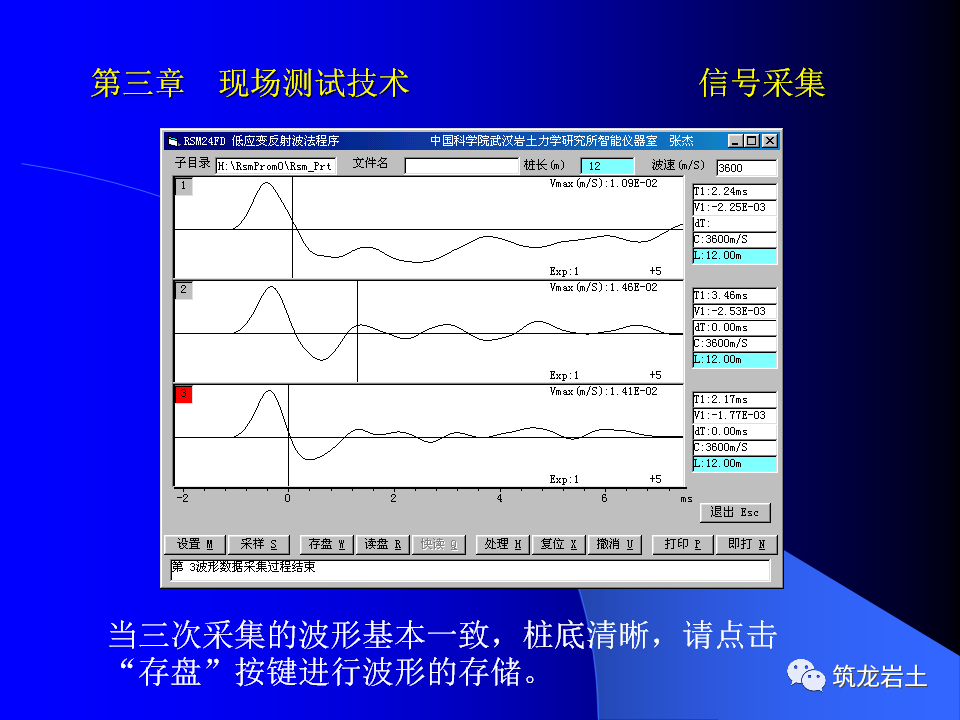Start sampling with 采样 S button
The image size is (960, 720).
258,544
